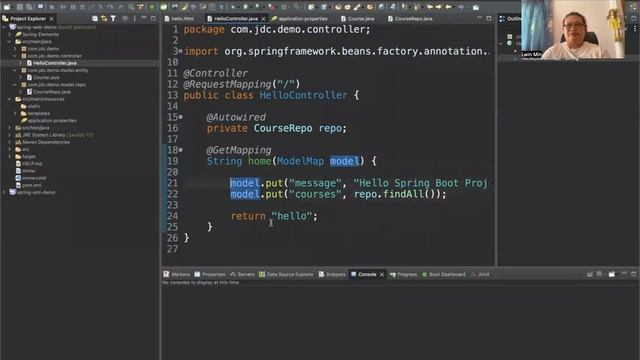
Task: Open the Project Explorer filter icon
Action: pos(113,19)
